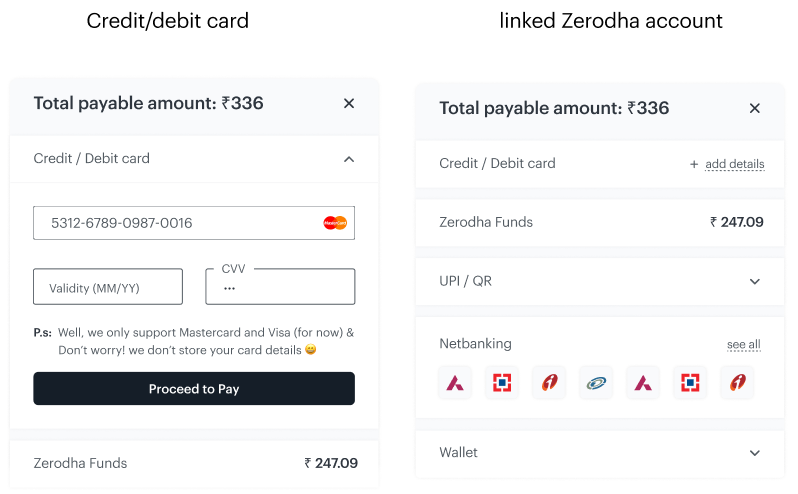
Task: Pick the blue swirl bank icon in Netbanking
Action: pyautogui.click(x=596, y=383)
